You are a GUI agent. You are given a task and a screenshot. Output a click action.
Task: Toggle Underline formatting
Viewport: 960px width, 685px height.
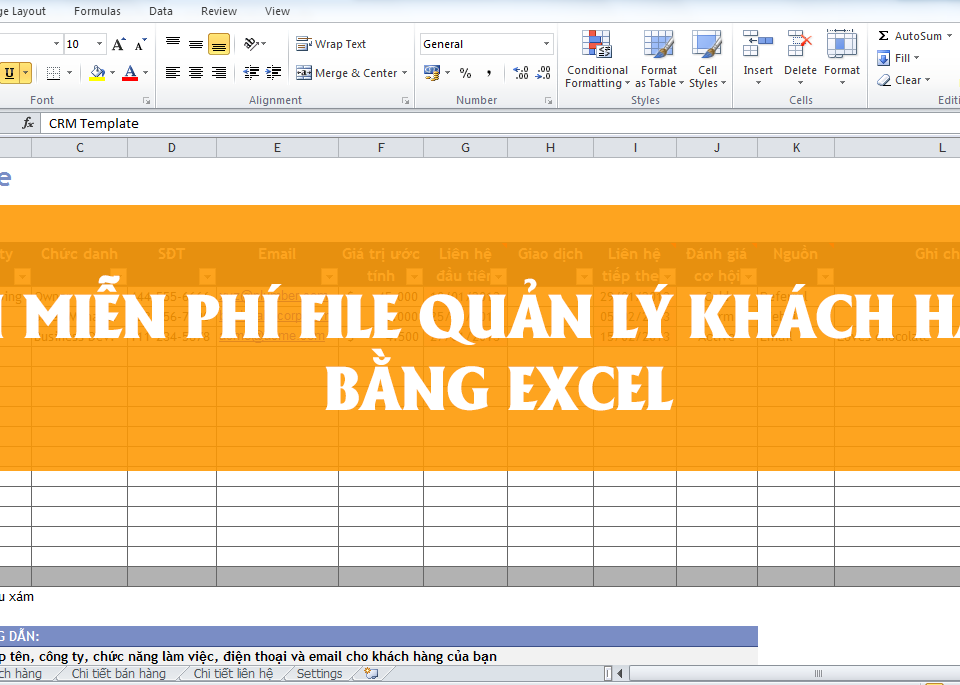9,73
